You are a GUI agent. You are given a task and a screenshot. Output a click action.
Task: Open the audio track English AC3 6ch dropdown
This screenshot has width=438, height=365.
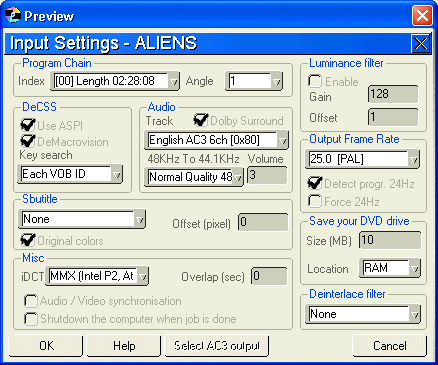(216, 140)
